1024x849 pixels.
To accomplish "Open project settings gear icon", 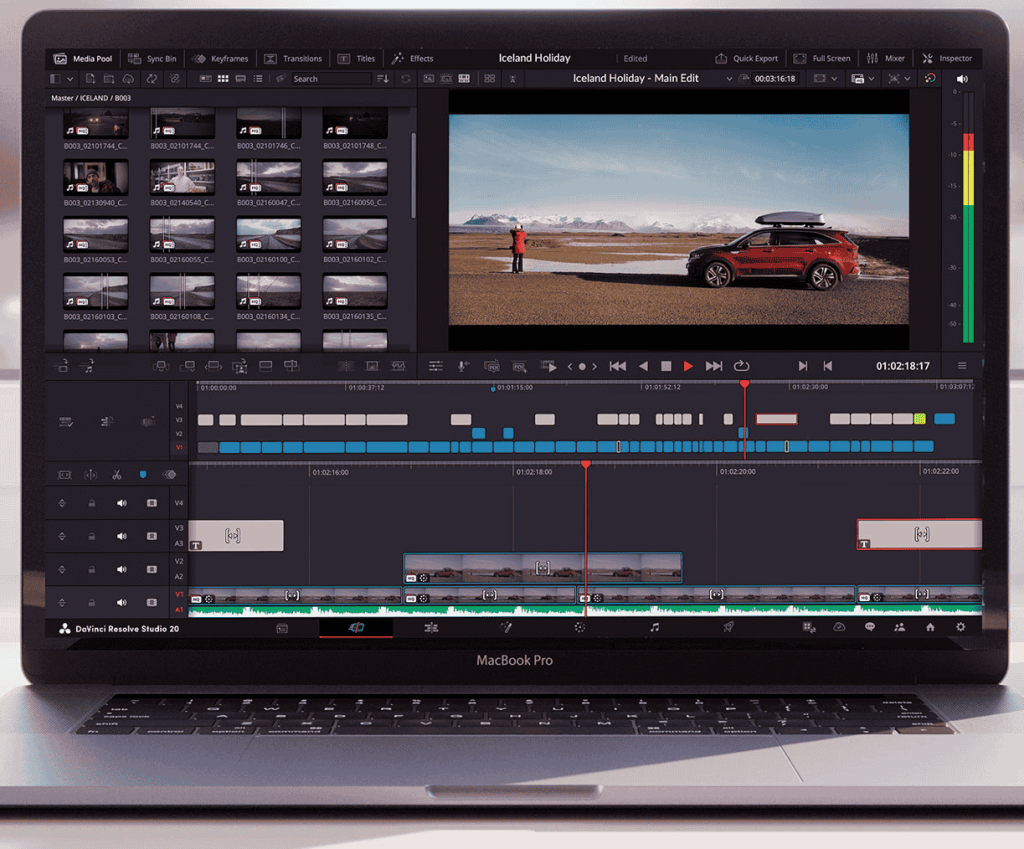I will [x=961, y=627].
